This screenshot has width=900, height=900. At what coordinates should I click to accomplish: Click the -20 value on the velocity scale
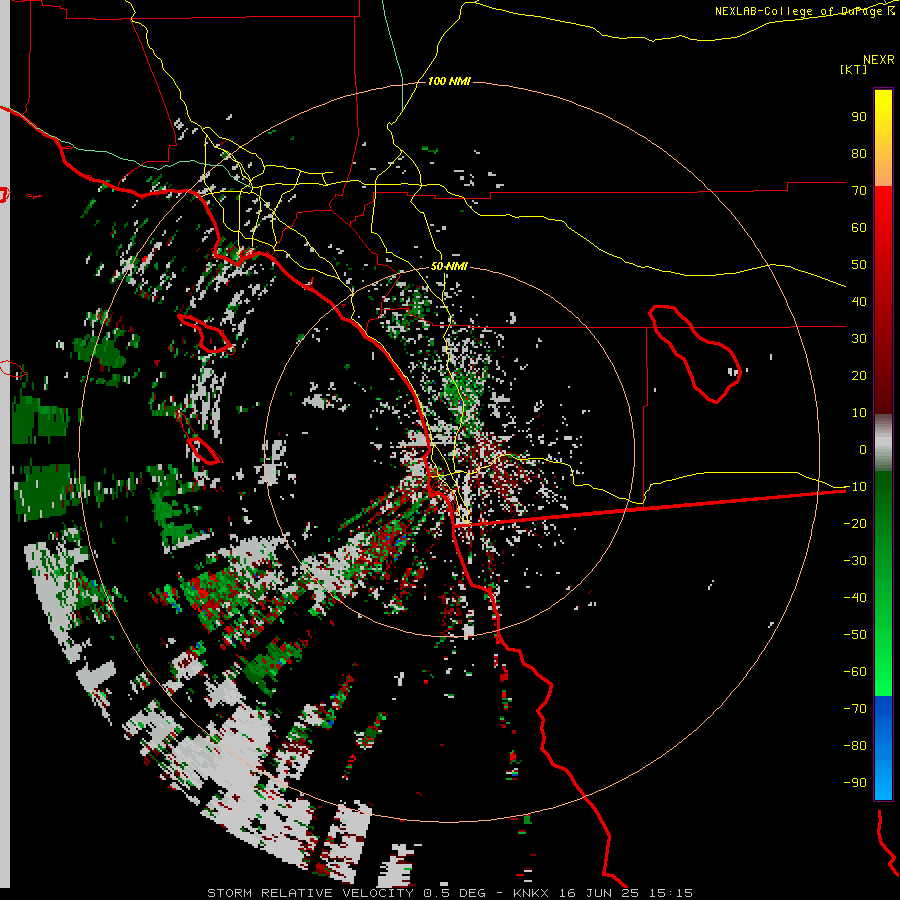[x=855, y=523]
